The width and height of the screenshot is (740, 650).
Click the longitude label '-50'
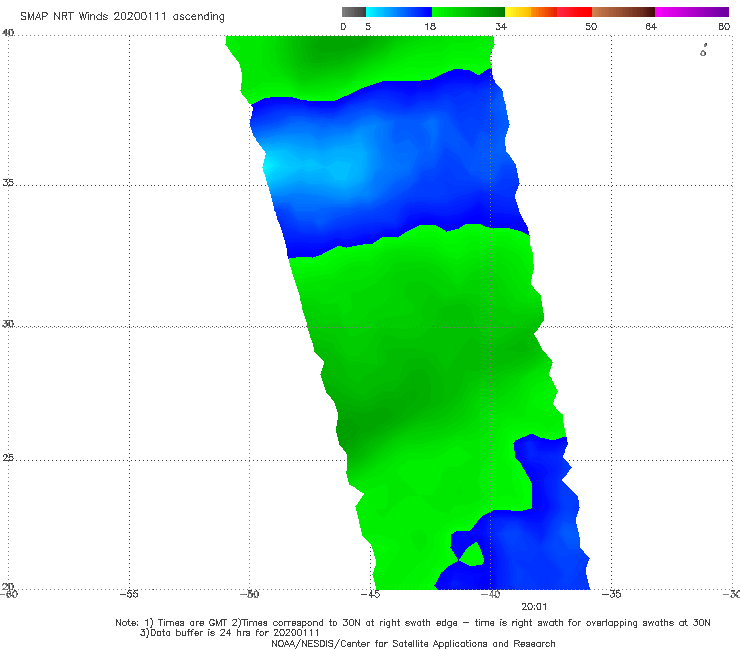(x=249, y=594)
